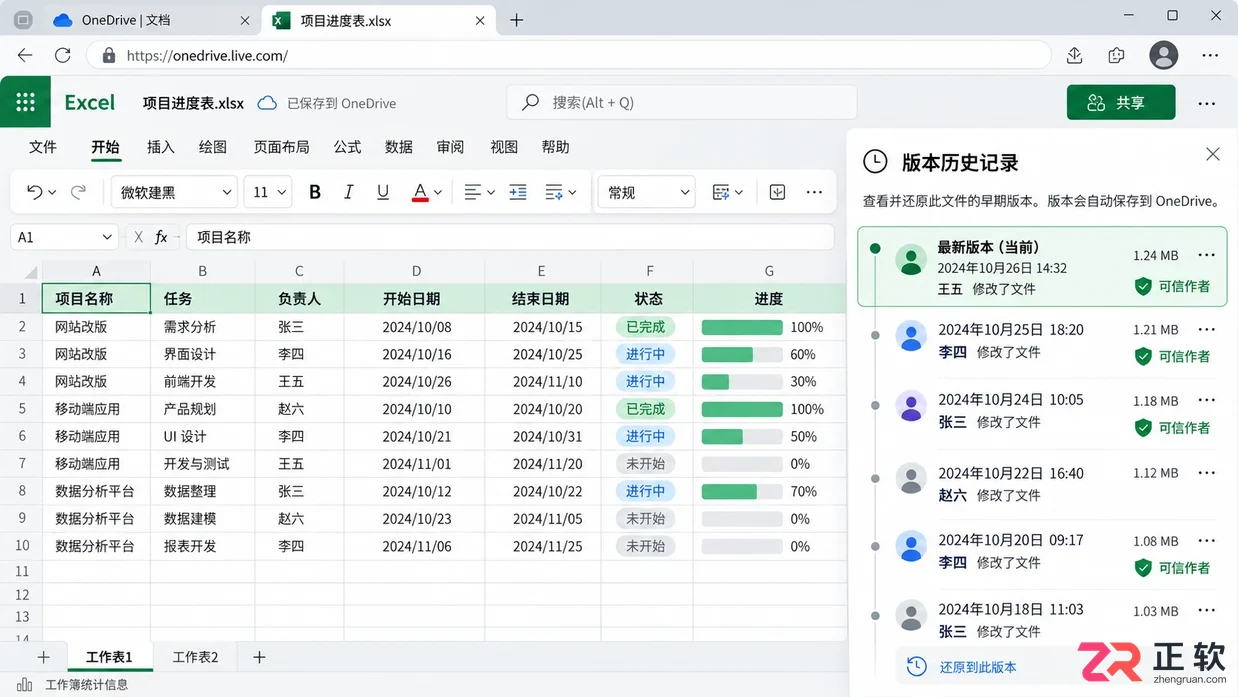Open a new browser tab with plus
Screen dimensions: 1238x697
(x=516, y=20)
